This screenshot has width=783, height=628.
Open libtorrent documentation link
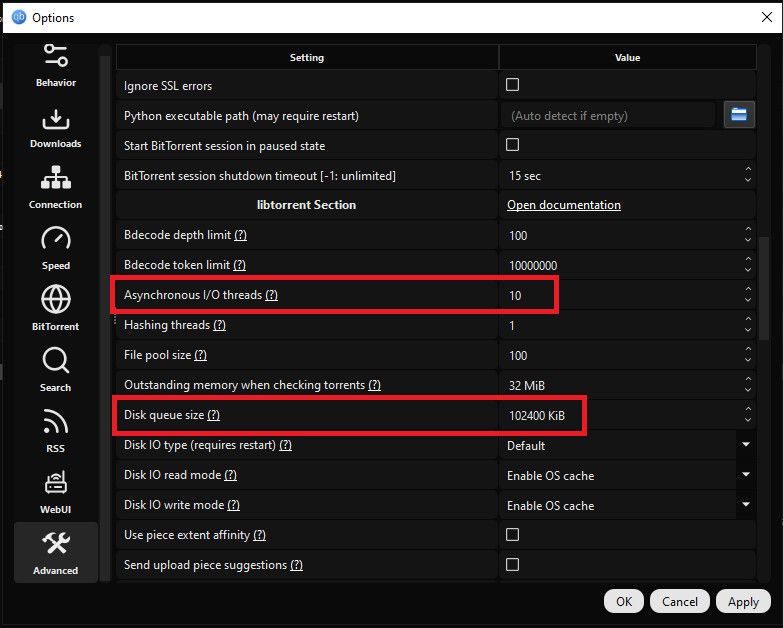[564, 205]
